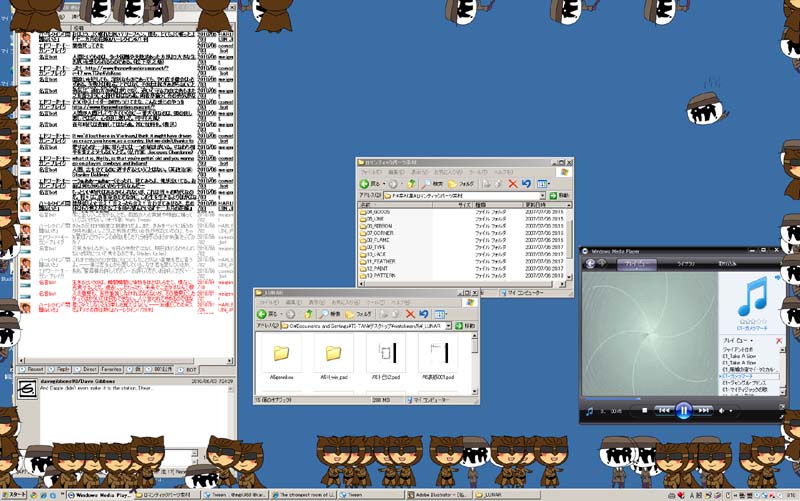Sort by the 名前 (Name) column header
The height and width of the screenshot is (501, 800).
(395, 205)
